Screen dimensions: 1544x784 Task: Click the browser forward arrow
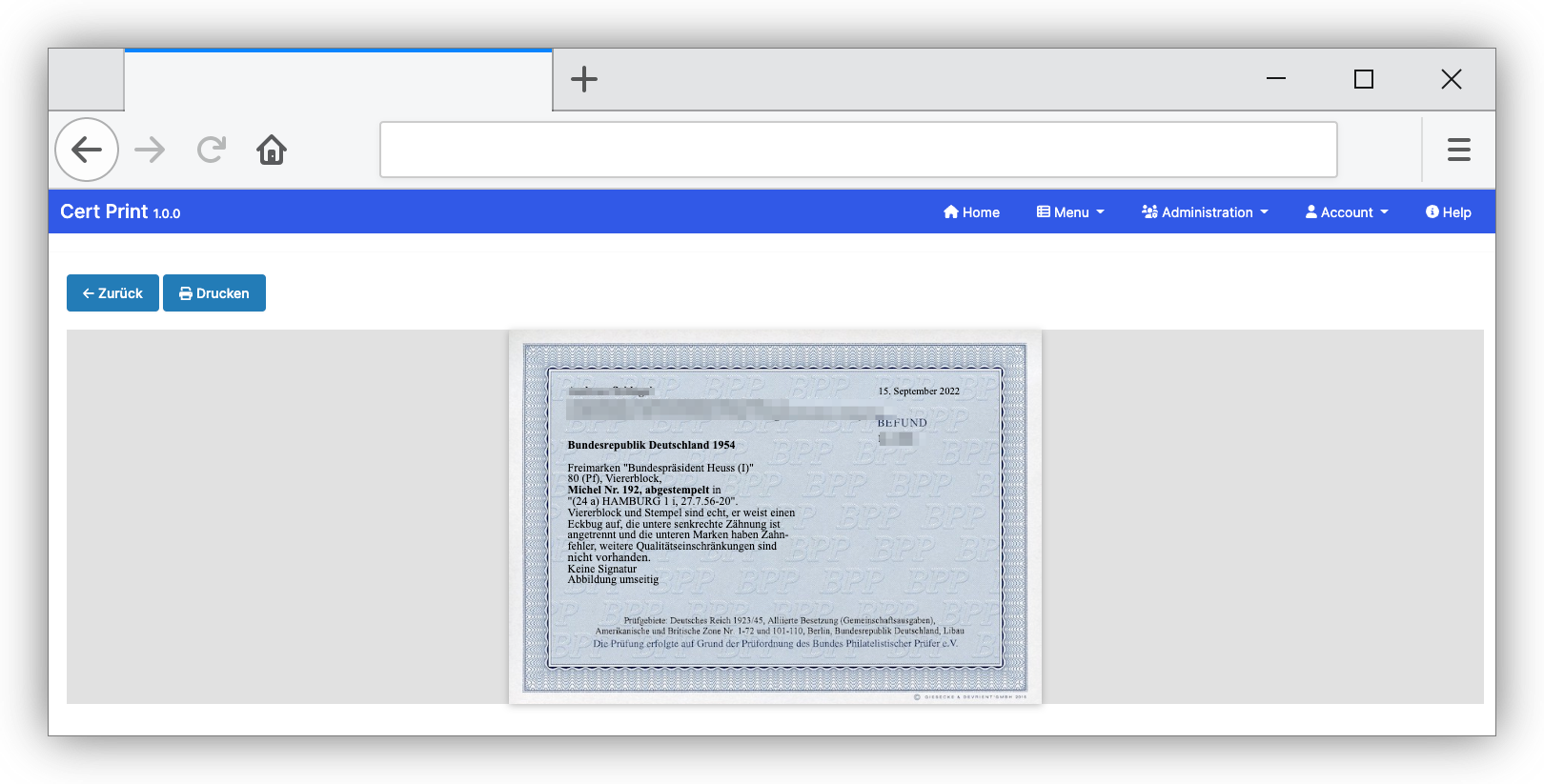(150, 150)
